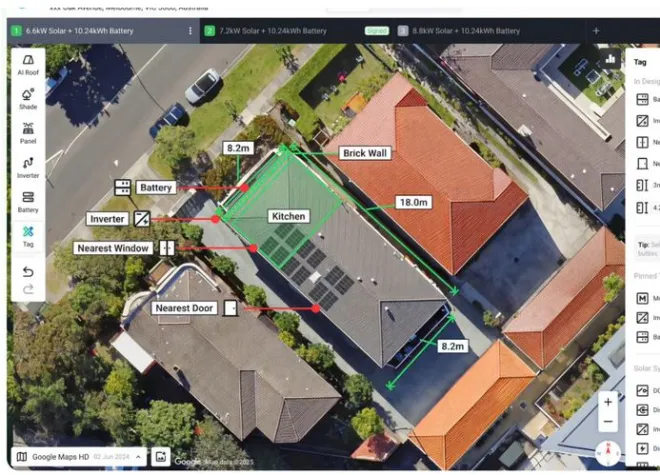Click the undo arrow
This screenshot has height=475, width=660.
click(28, 271)
